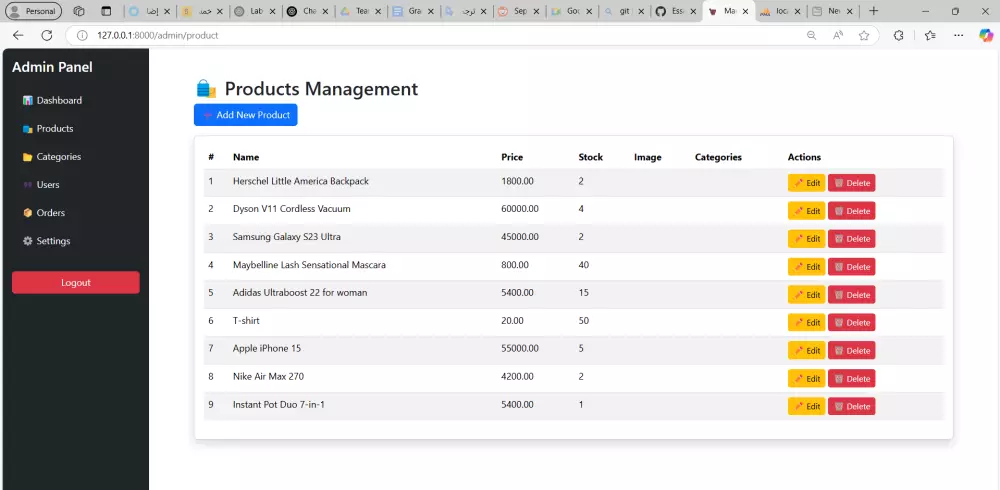1000x490 pixels.
Task: Click the Categories folder icon in sidebar
Action: 28,157
